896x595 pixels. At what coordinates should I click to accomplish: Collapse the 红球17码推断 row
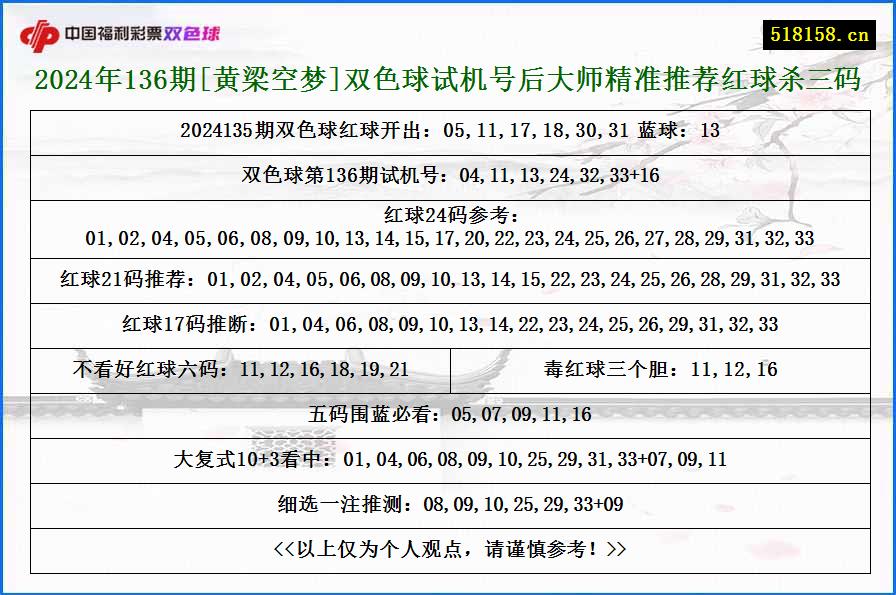[x=448, y=324]
